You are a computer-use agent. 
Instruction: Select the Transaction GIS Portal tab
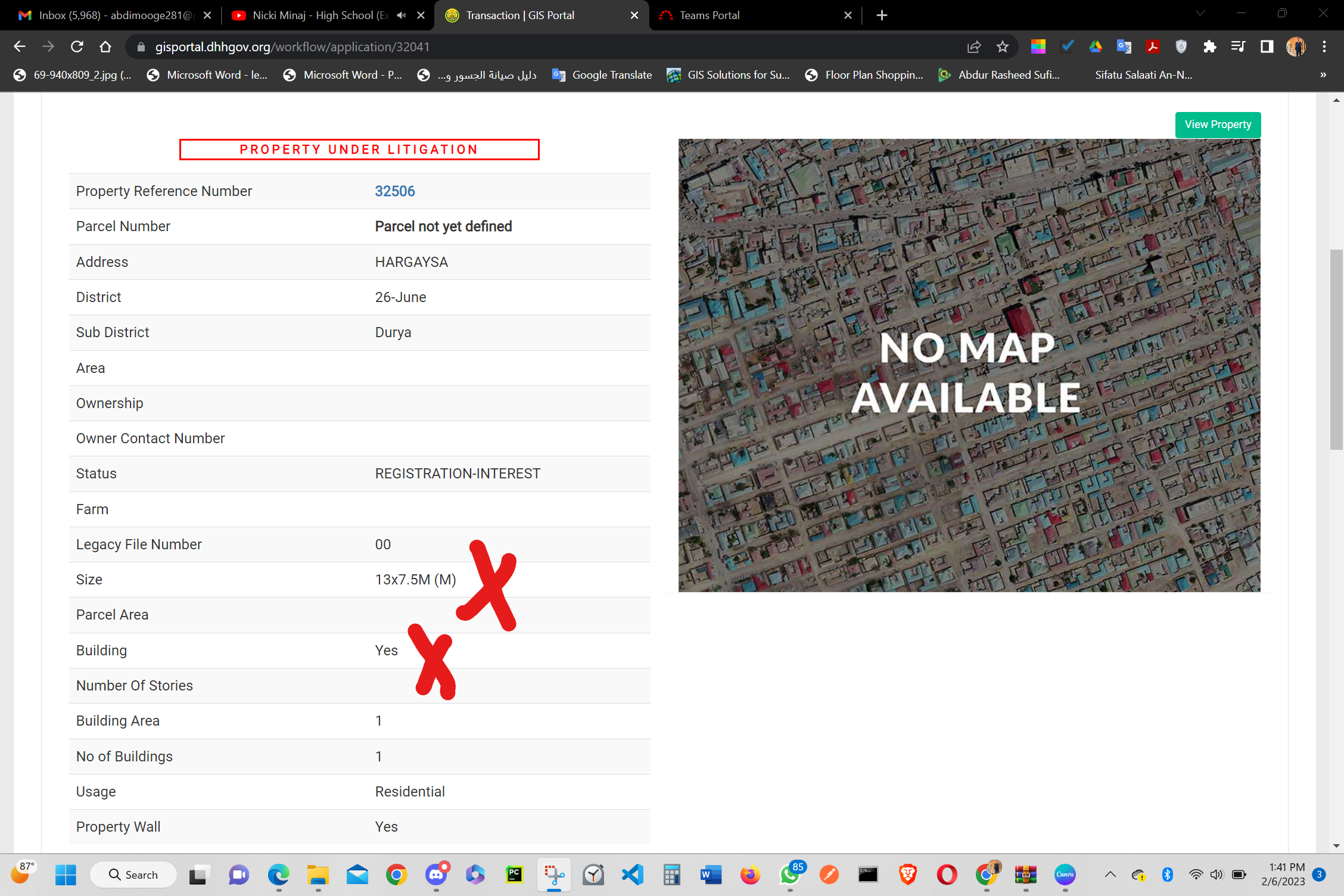[x=542, y=15]
